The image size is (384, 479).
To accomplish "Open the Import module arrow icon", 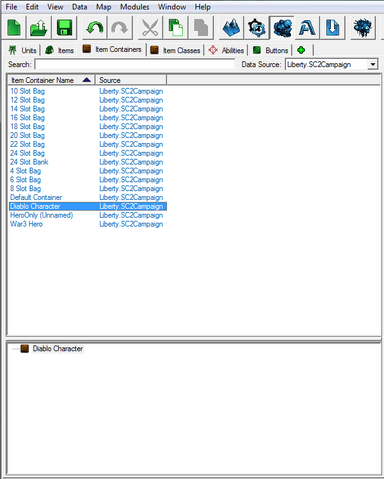I will tap(332, 28).
